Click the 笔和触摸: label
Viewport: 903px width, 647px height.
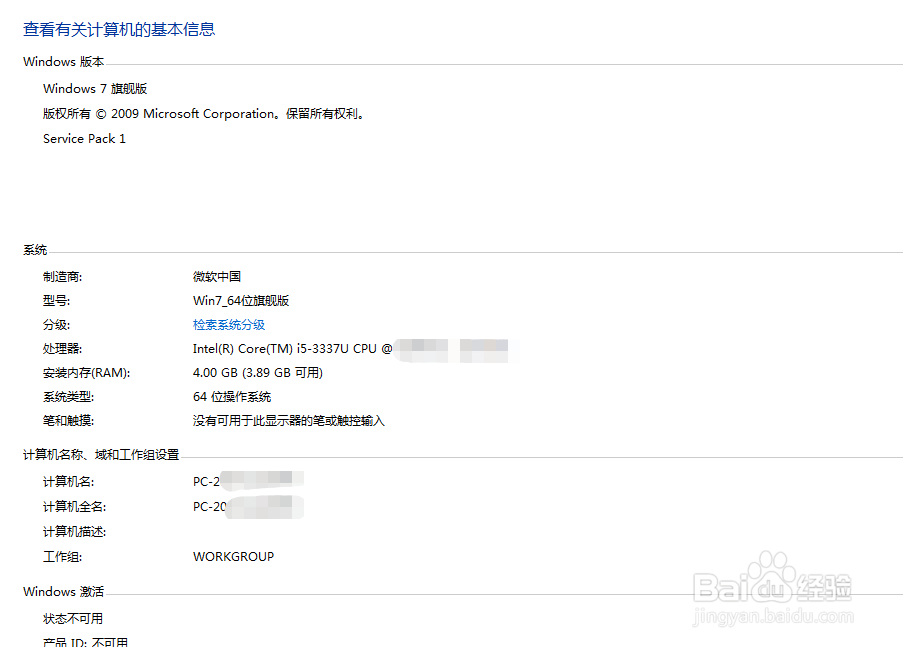point(68,421)
